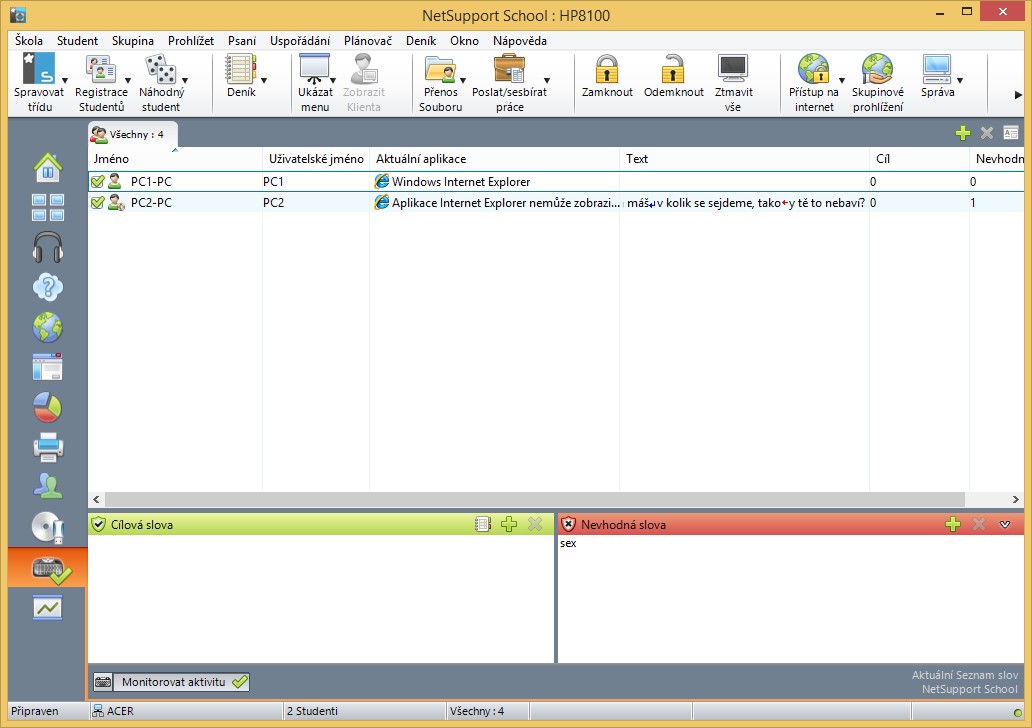Expand the Přenos Souboru dropdown arrow

(x=463, y=81)
